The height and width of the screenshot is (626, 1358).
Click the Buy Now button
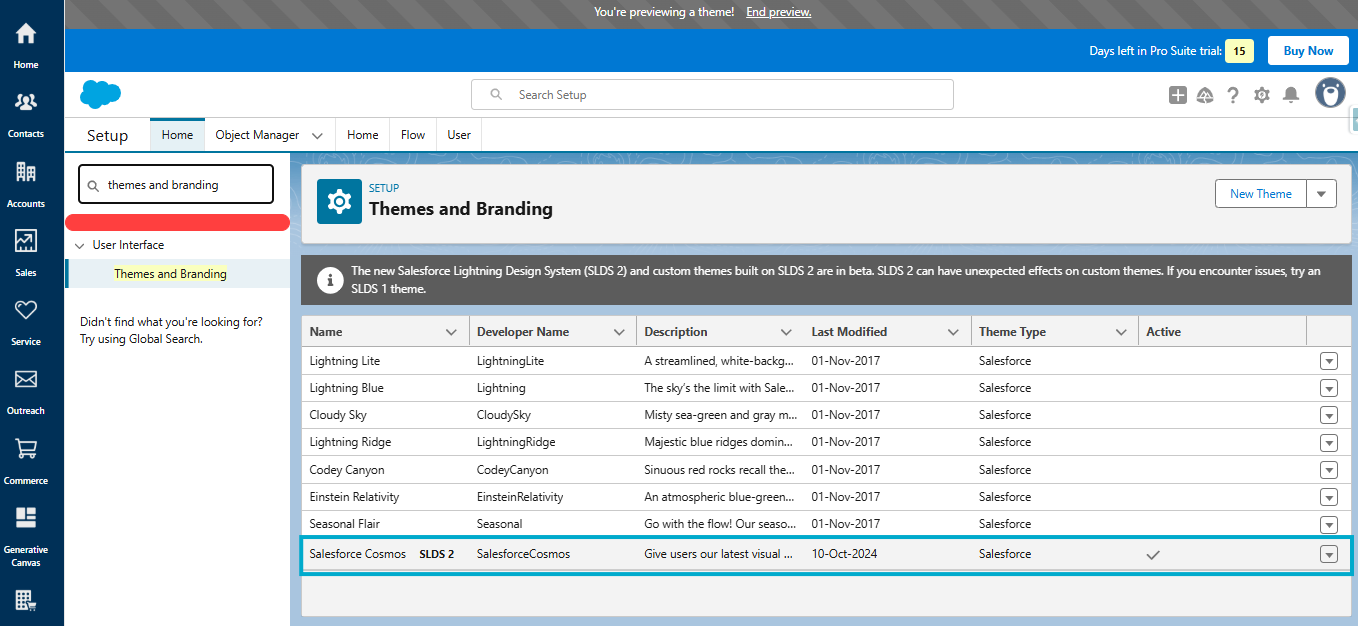tap(1307, 50)
